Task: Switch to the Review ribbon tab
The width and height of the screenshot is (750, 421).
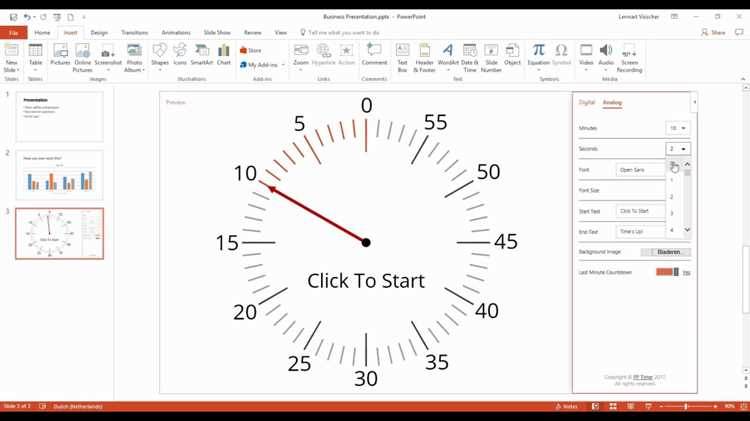Action: [252, 33]
